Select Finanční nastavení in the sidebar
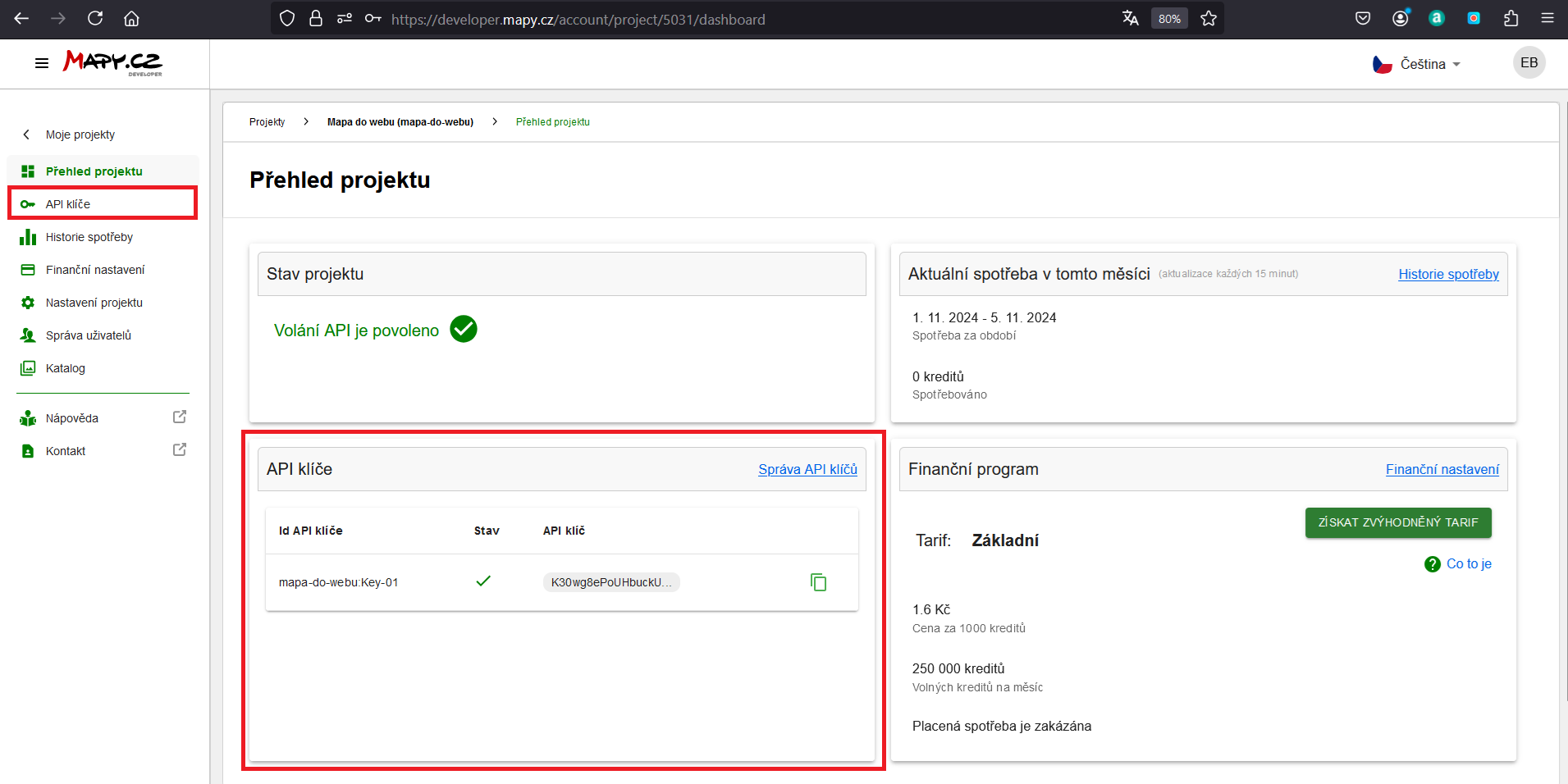 (x=94, y=270)
